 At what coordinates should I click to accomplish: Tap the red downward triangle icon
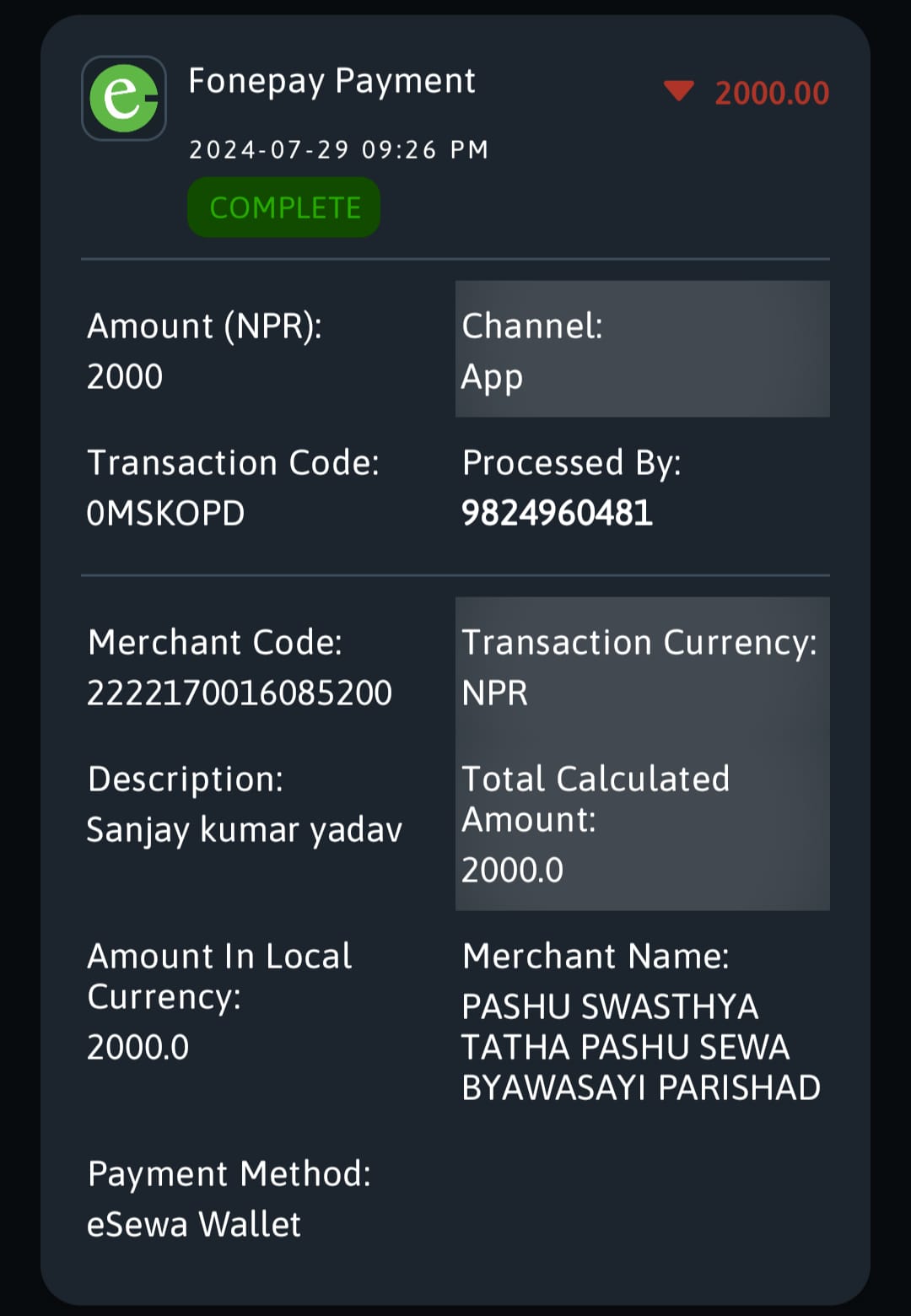coord(678,91)
